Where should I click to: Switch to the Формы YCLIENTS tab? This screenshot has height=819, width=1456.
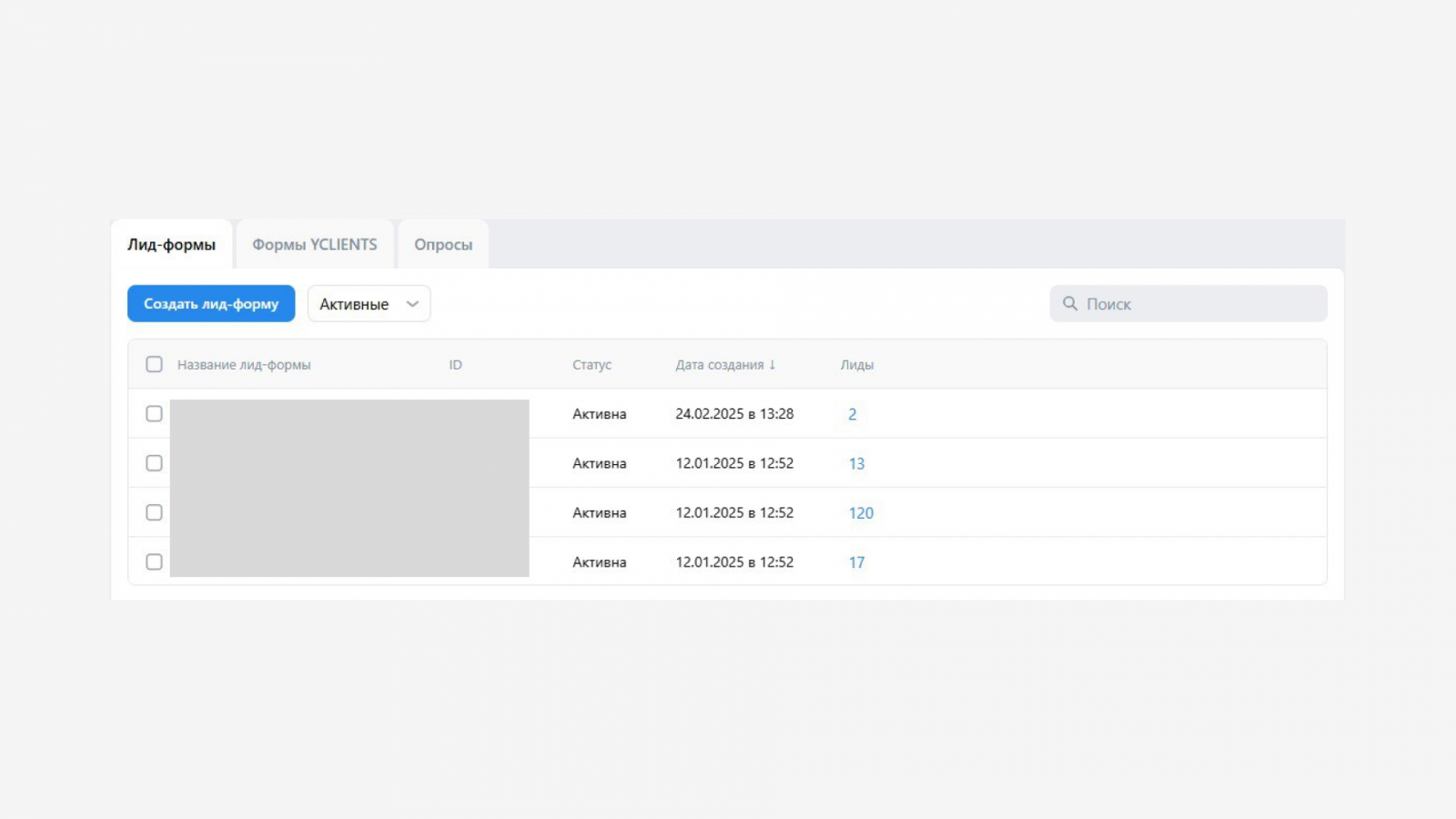(x=314, y=245)
